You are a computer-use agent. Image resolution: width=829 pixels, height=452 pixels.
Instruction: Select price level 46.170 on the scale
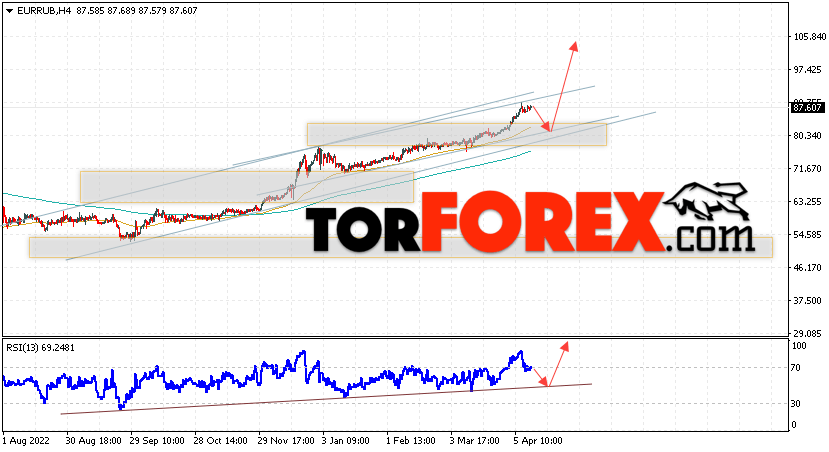[x=810, y=268]
